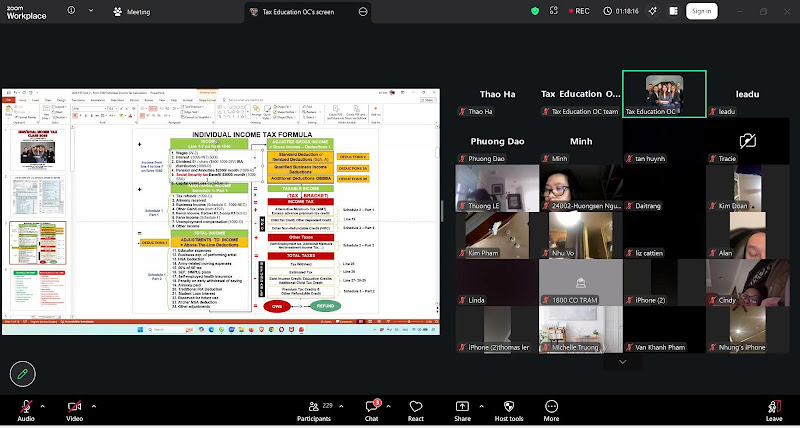Screen dimensions: 800x428
Task: Select the Michelle Truong video tile
Action: pyautogui.click(x=581, y=330)
